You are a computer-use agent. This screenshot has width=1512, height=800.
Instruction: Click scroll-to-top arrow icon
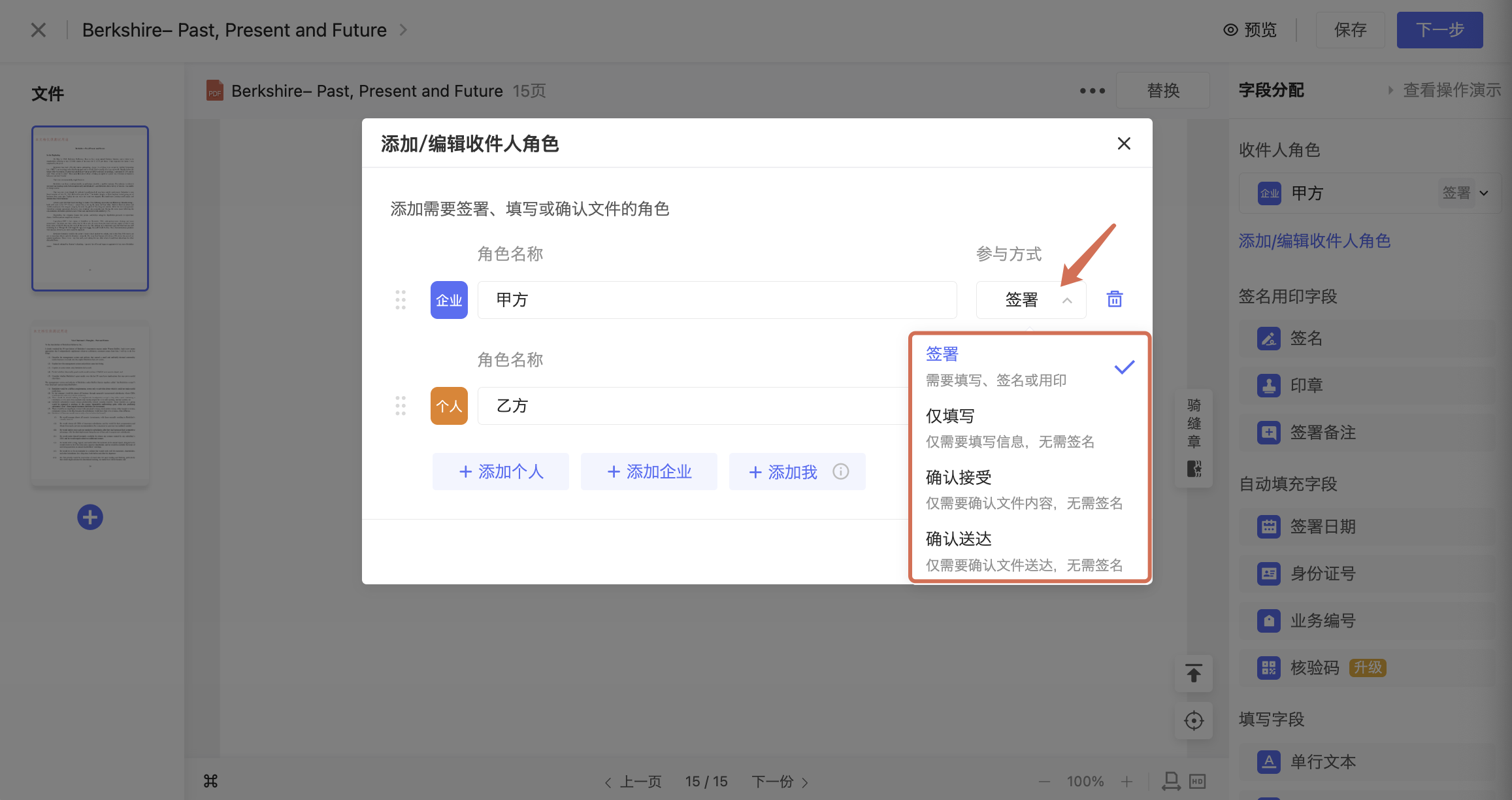[1194, 673]
